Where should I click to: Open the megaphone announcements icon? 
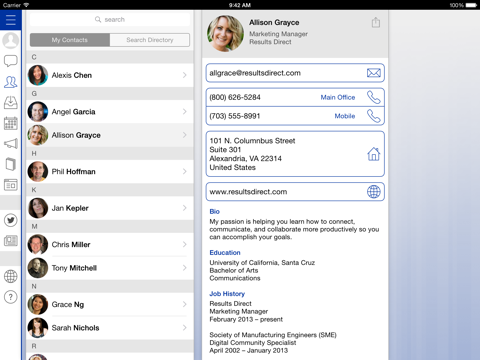[x=11, y=144]
